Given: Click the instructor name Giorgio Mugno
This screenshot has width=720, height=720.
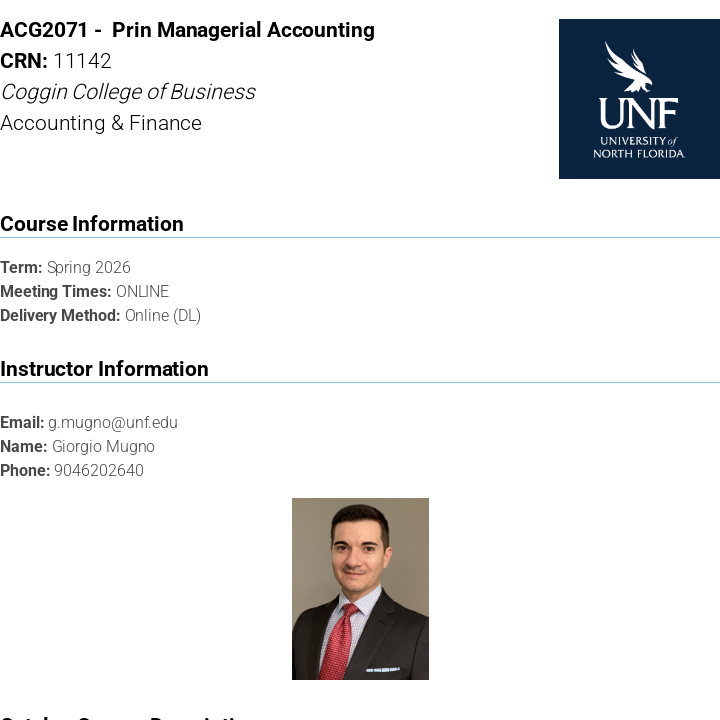Looking at the screenshot, I should tap(103, 447).
